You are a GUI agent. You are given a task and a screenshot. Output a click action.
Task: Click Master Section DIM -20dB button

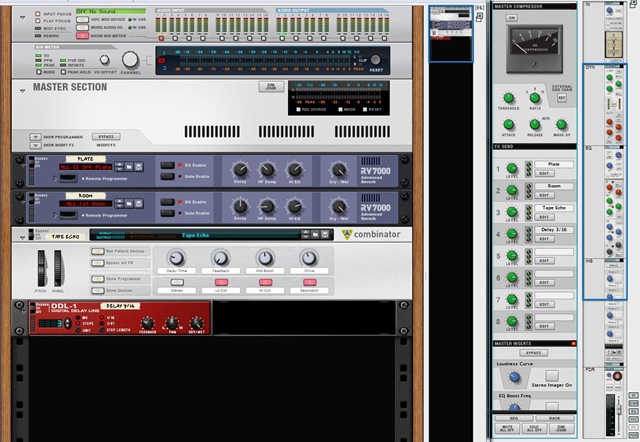pos(271,87)
